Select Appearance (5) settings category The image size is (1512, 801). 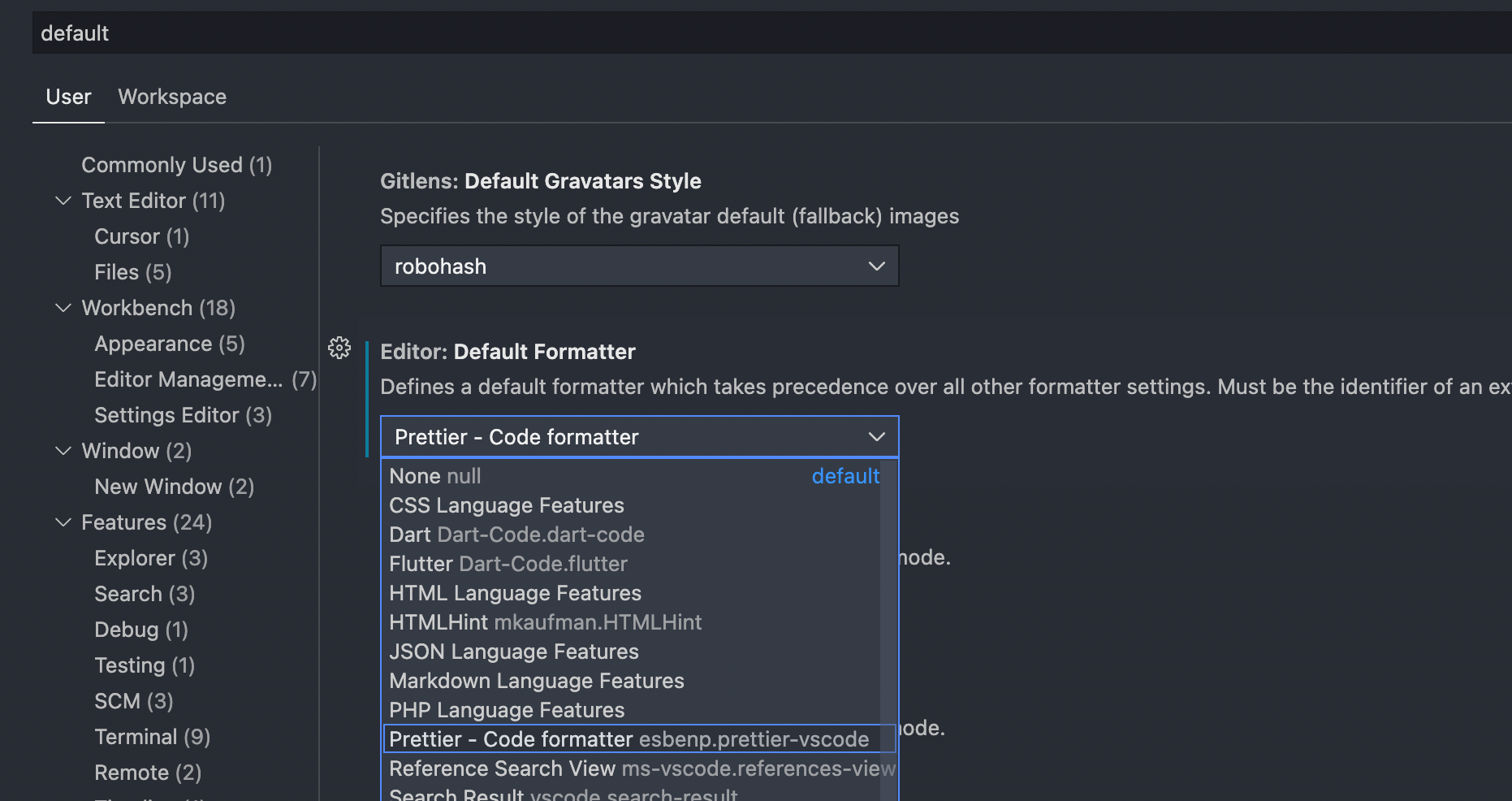tap(170, 344)
